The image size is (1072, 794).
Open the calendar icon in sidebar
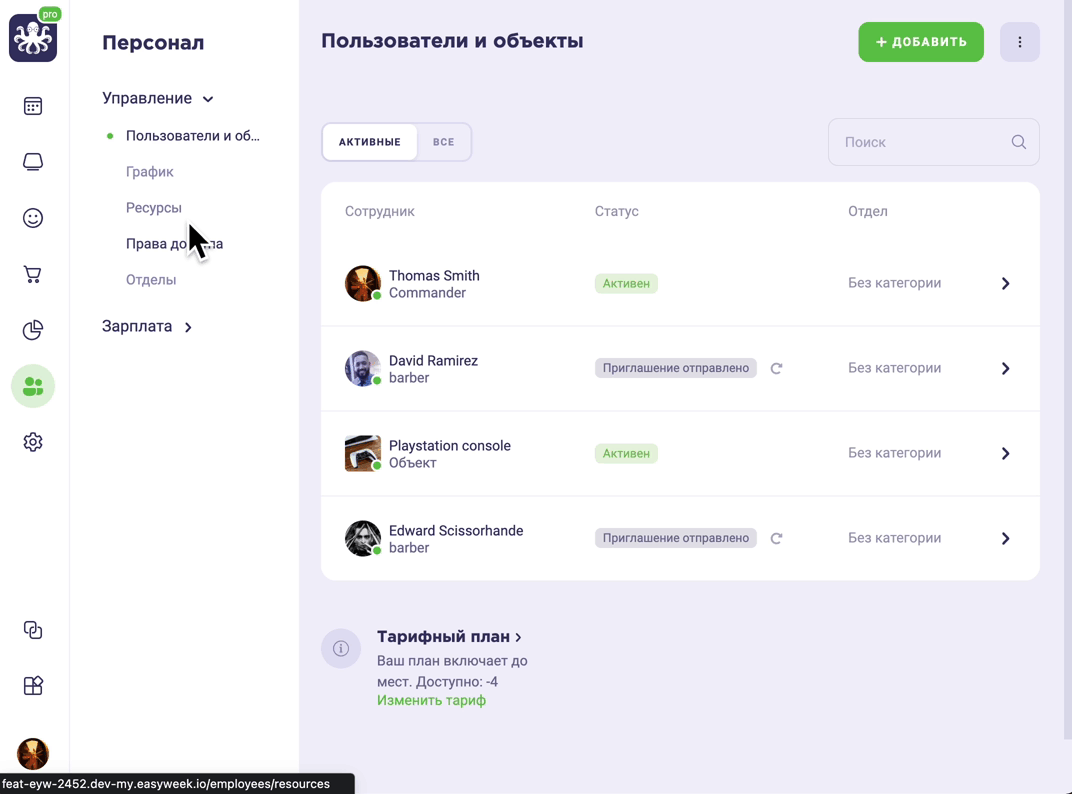(33, 106)
